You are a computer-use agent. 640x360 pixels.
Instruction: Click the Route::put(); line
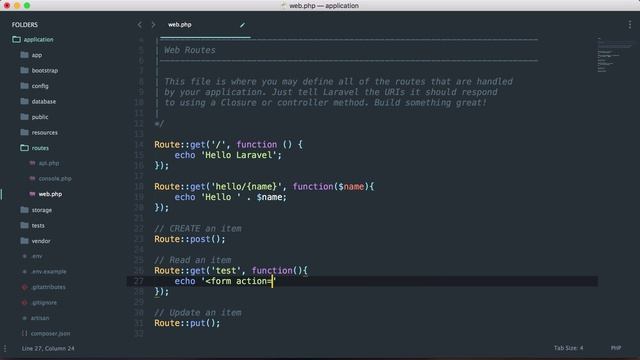[x=187, y=323]
